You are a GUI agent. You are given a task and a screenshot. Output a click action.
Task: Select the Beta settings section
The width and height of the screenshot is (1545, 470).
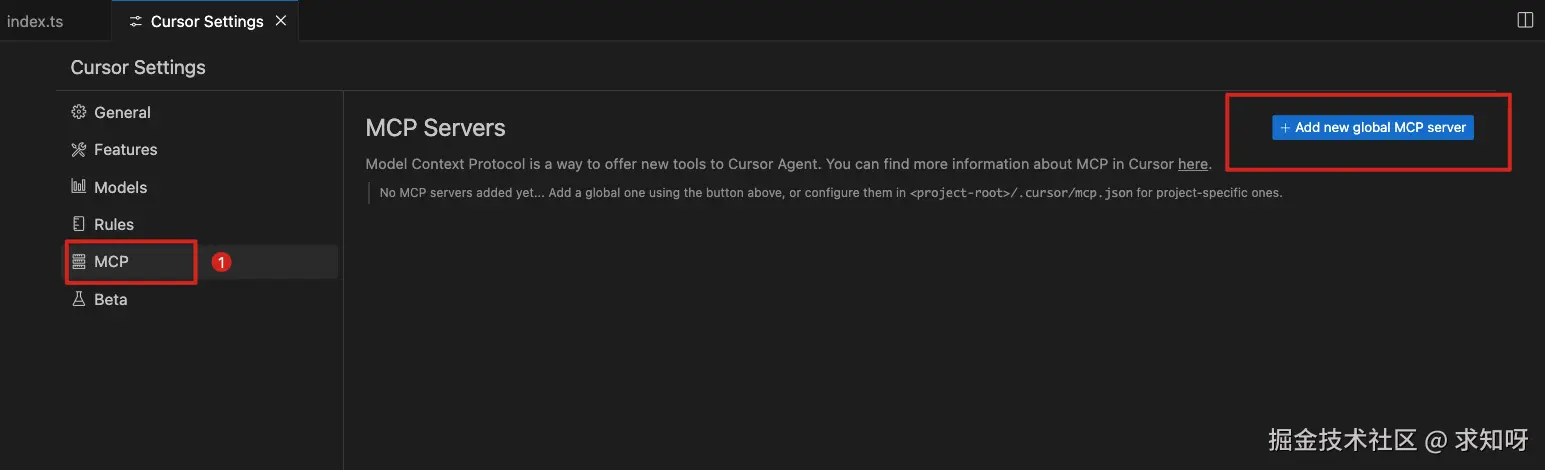tap(110, 299)
